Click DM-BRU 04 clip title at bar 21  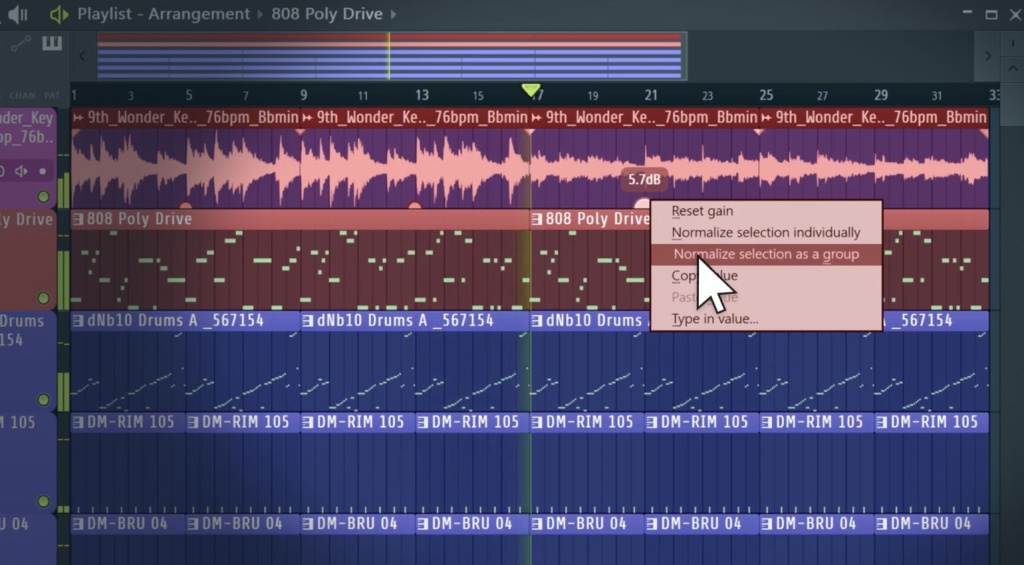pyautogui.click(x=701, y=524)
